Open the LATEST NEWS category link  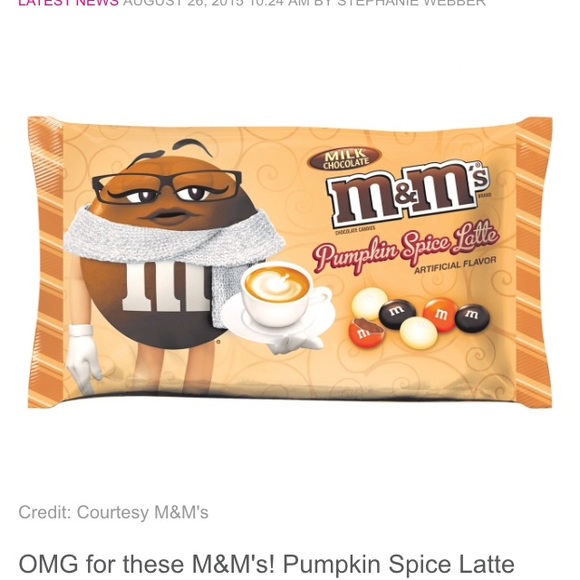click(x=68, y=3)
